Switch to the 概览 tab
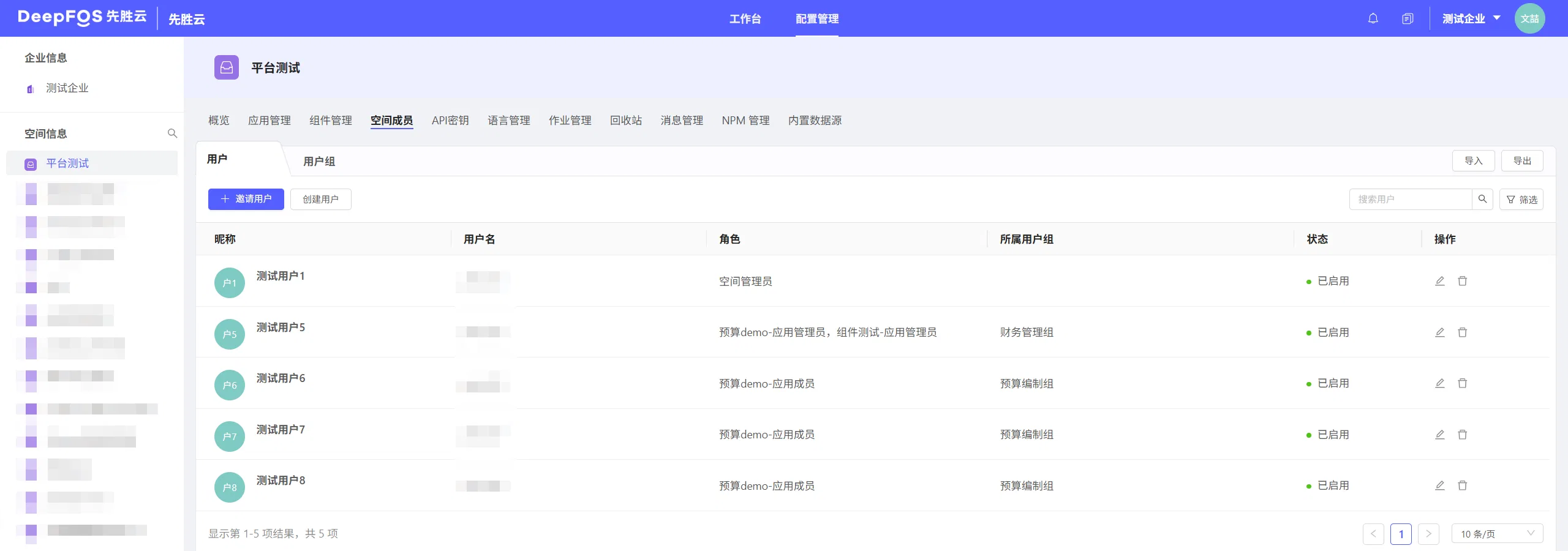 coord(219,121)
